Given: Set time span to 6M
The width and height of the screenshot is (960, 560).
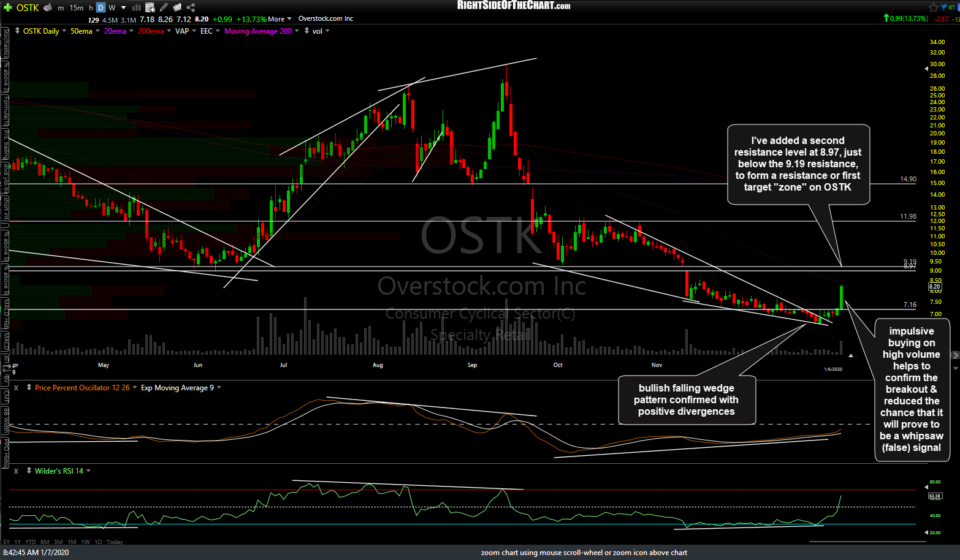Looking at the screenshot, I should pyautogui.click(x=45, y=542).
